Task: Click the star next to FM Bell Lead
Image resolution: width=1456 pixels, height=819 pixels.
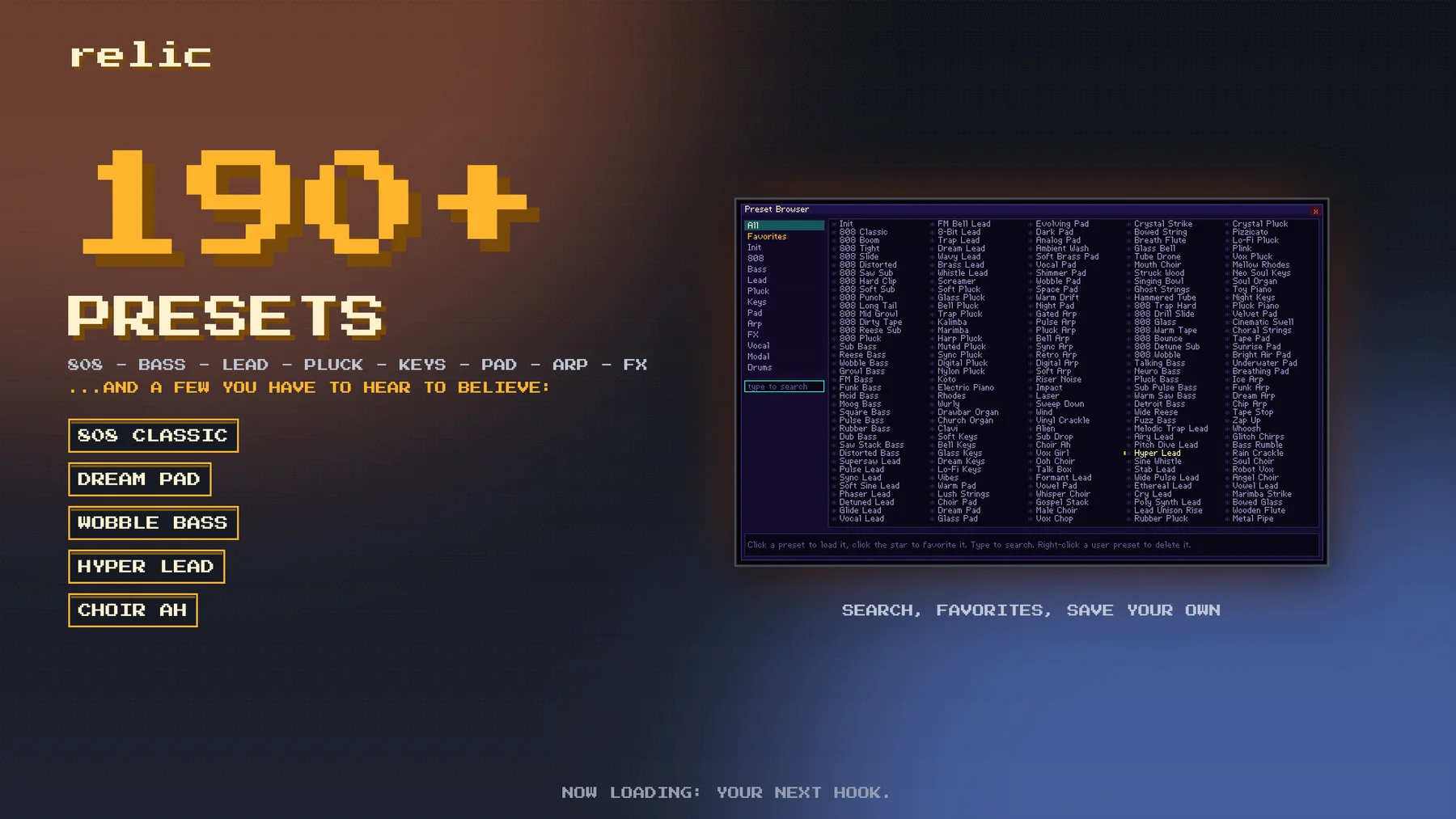Action: click(933, 225)
